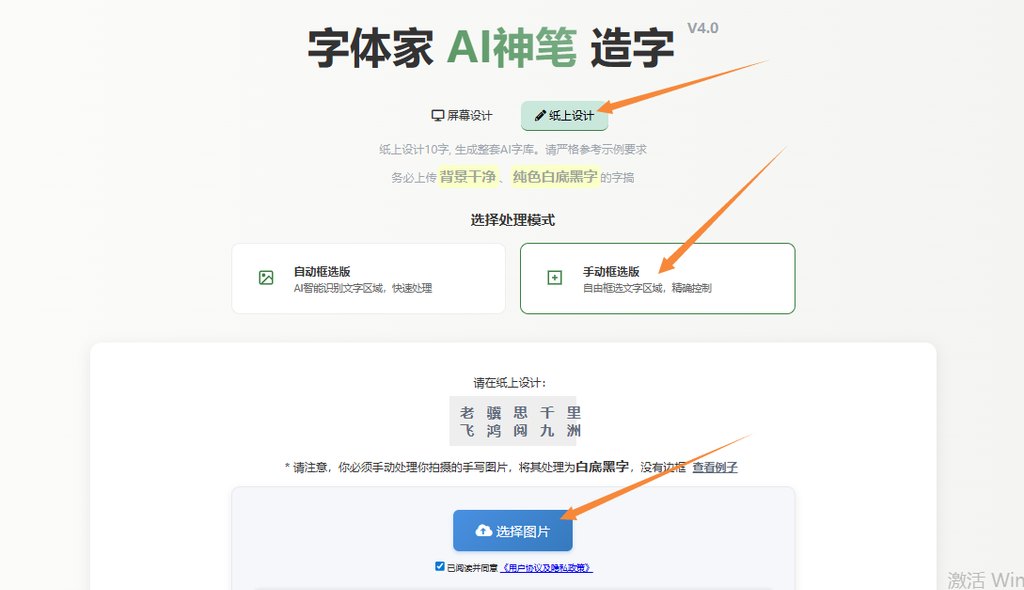Click the V4.0 version label

[703, 28]
